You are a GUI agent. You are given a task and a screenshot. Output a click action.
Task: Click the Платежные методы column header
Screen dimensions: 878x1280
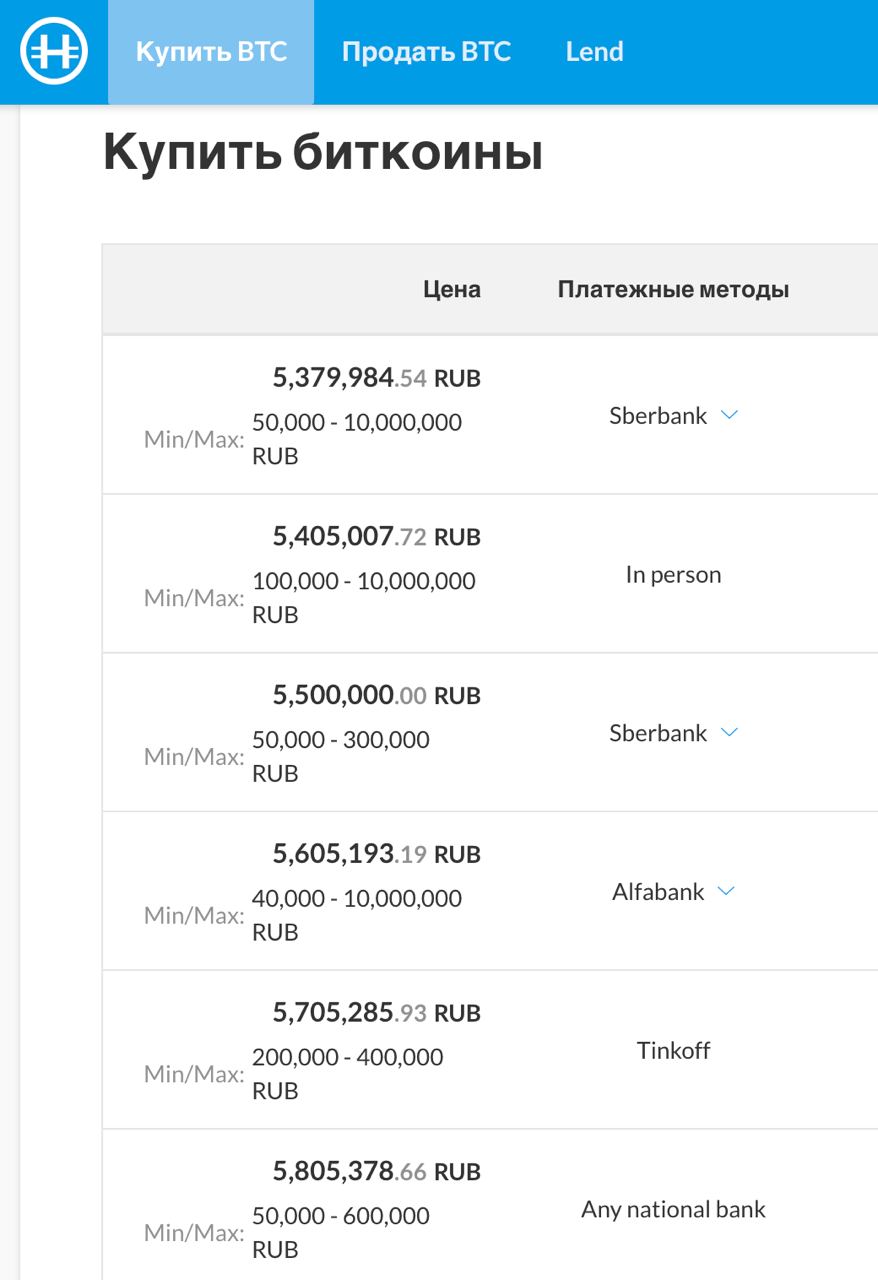(x=673, y=289)
